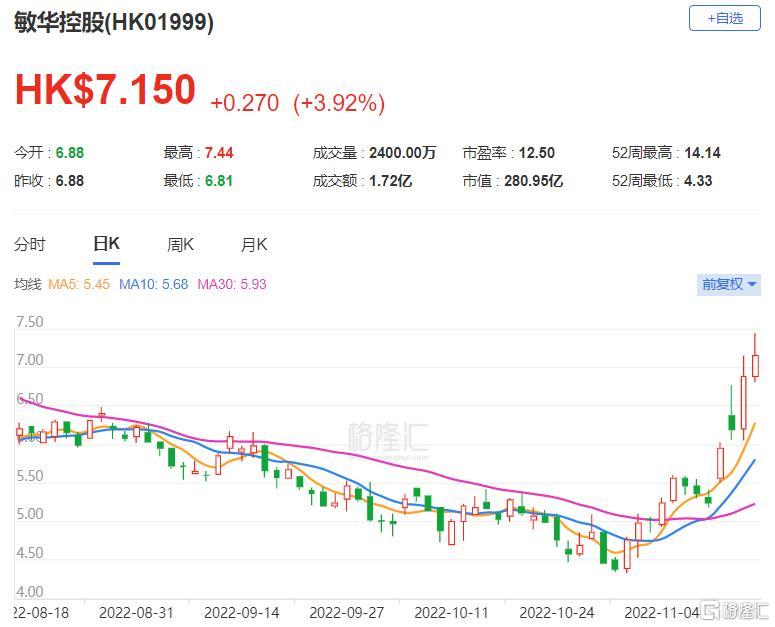The height and width of the screenshot is (627, 775).
Task: Click the 7.00 price axis label
Action: coord(30,360)
